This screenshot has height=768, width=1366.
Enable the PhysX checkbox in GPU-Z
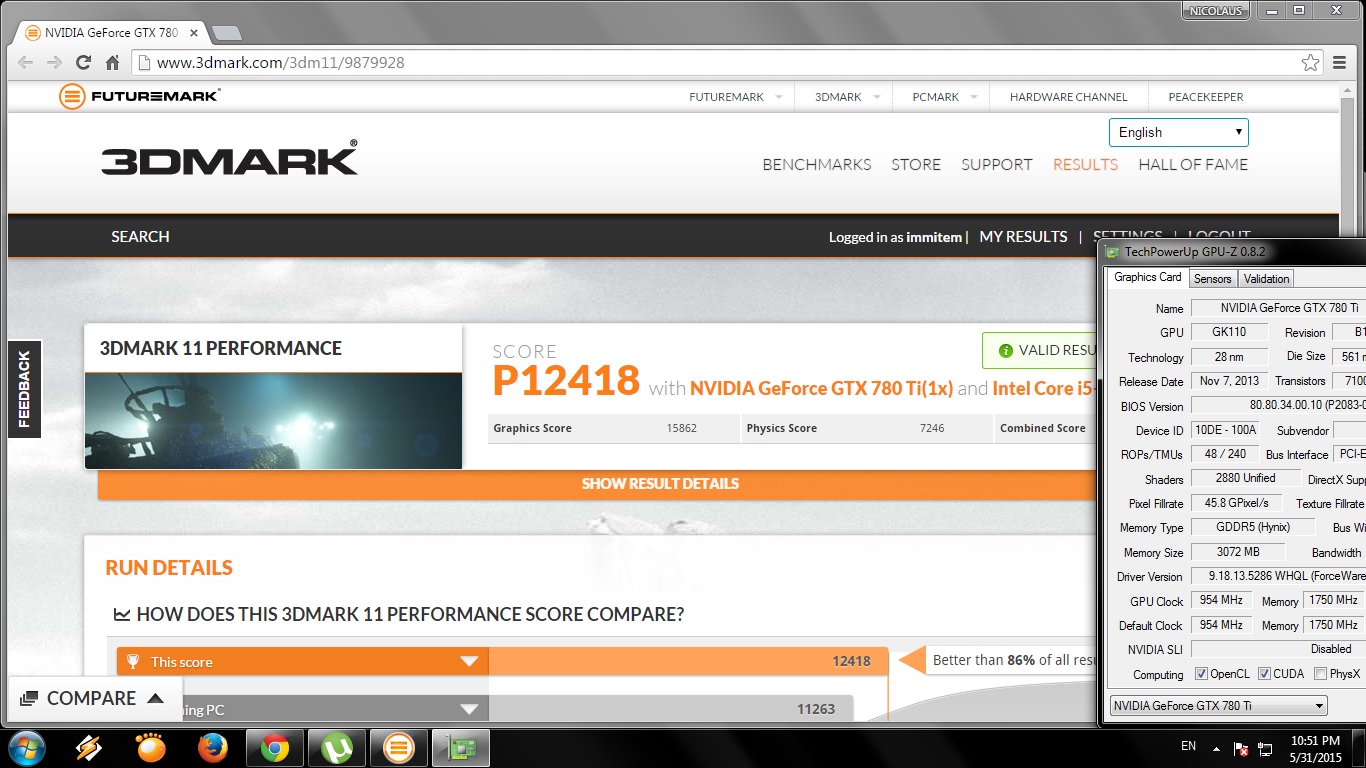click(1320, 674)
